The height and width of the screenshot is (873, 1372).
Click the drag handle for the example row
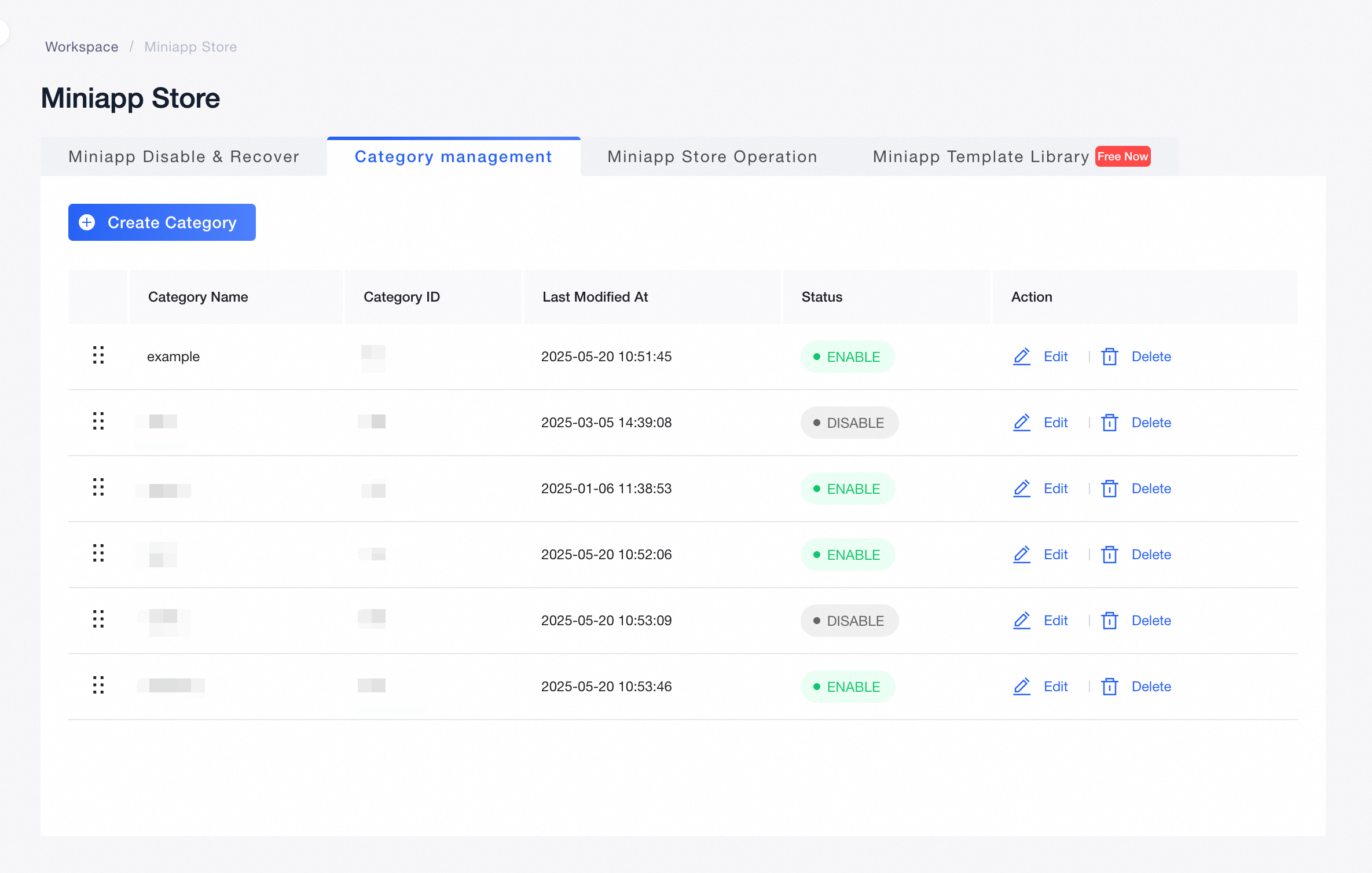pos(98,355)
